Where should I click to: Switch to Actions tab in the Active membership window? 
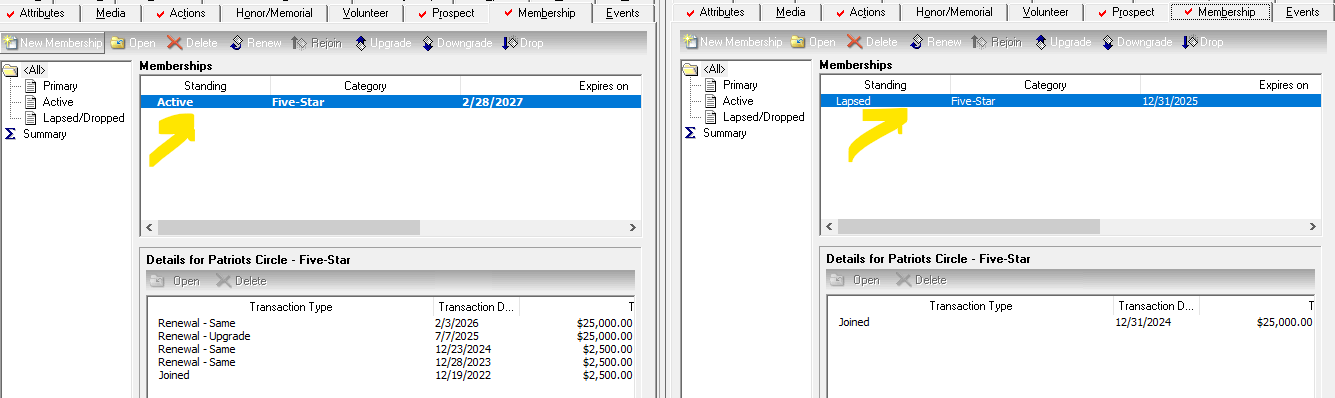pos(182,13)
